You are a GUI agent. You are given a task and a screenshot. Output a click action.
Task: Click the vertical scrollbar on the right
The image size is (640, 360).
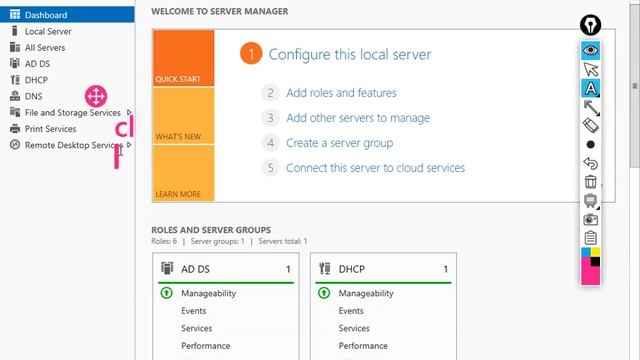(x=634, y=86)
